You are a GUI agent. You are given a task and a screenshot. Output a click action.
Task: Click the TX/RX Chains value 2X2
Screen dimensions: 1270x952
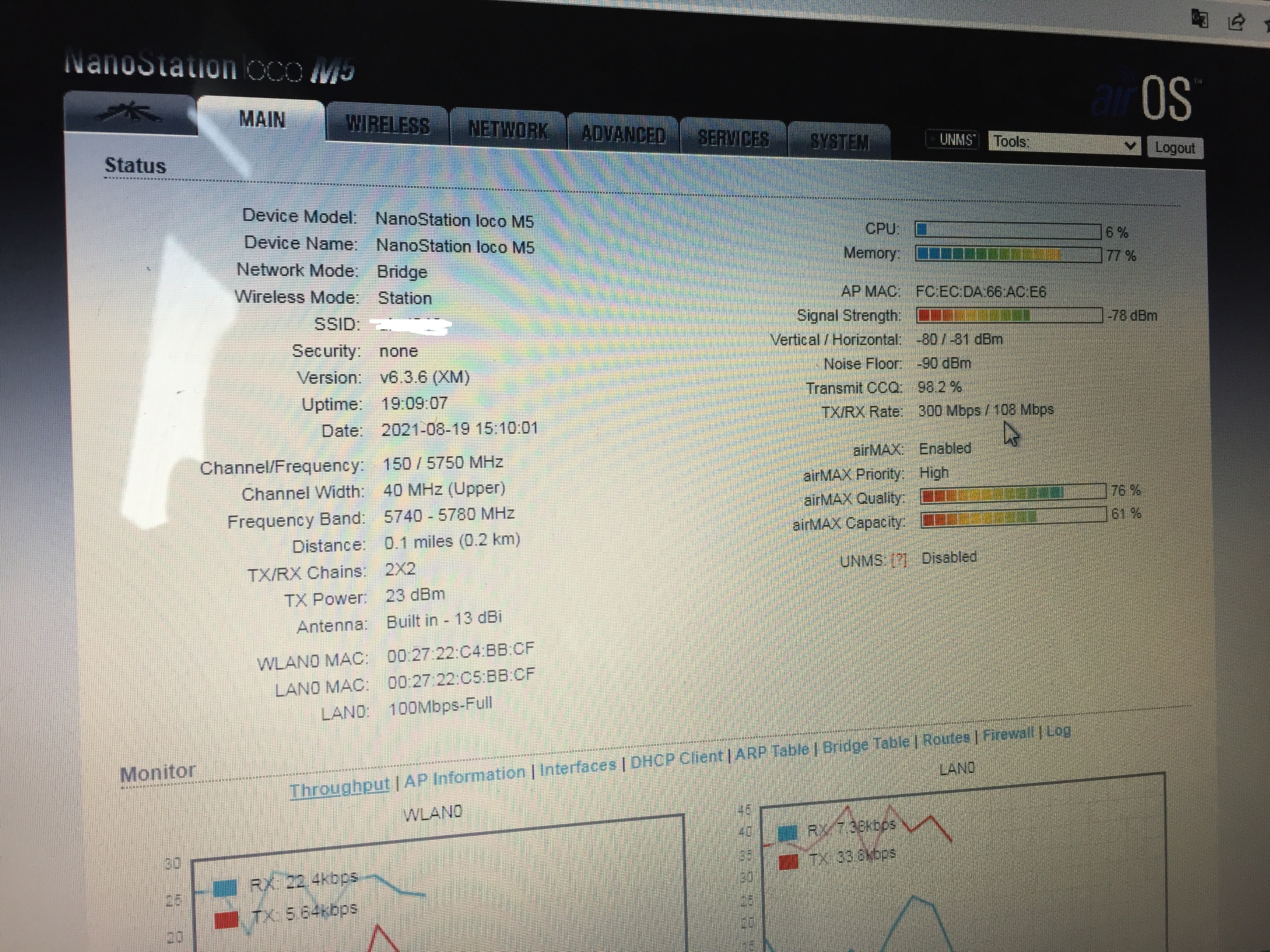coord(400,569)
